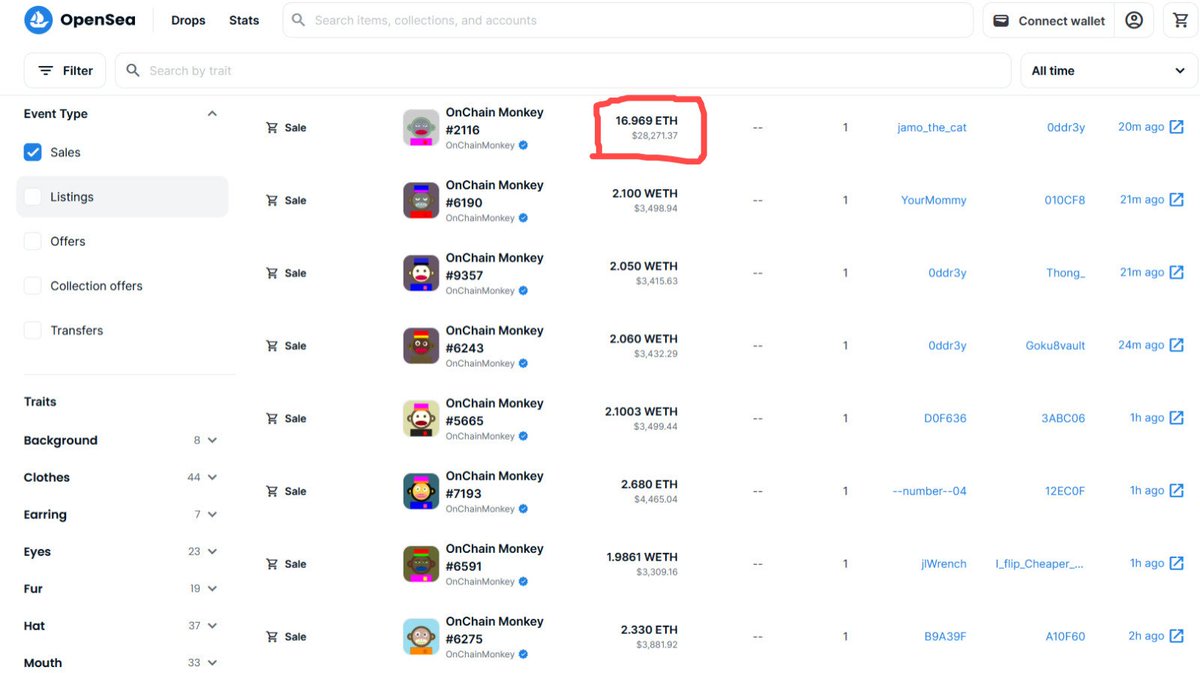Uncheck the Sales event checkbox

point(33,152)
